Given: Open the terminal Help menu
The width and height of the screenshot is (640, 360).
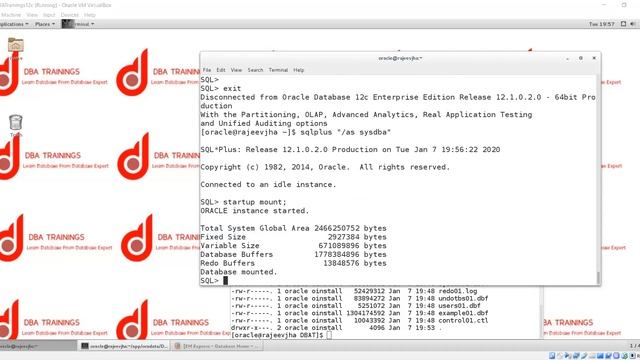Looking at the screenshot, I should coord(299,70).
